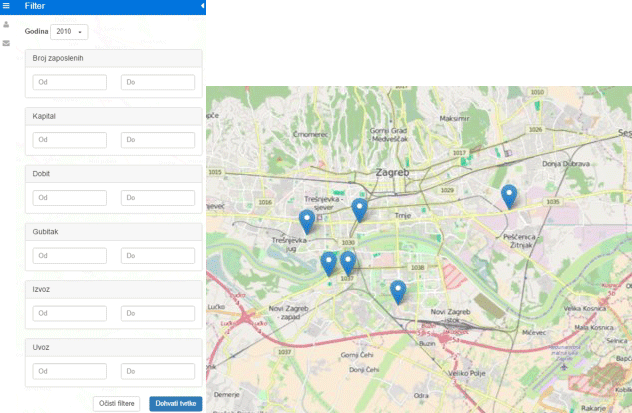Click the Očisti filtere button
Screen dimensions: 632x413
tap(116, 404)
